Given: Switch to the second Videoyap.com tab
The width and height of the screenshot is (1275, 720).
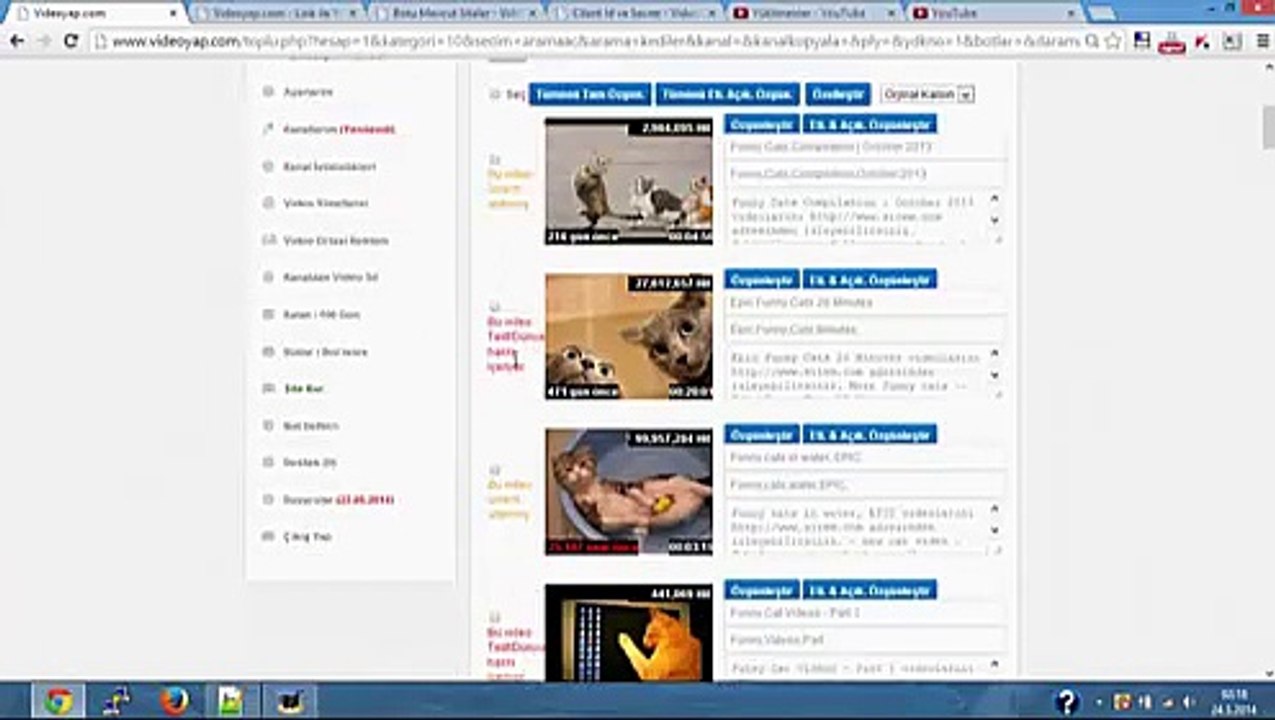Looking at the screenshot, I should coord(277,13).
